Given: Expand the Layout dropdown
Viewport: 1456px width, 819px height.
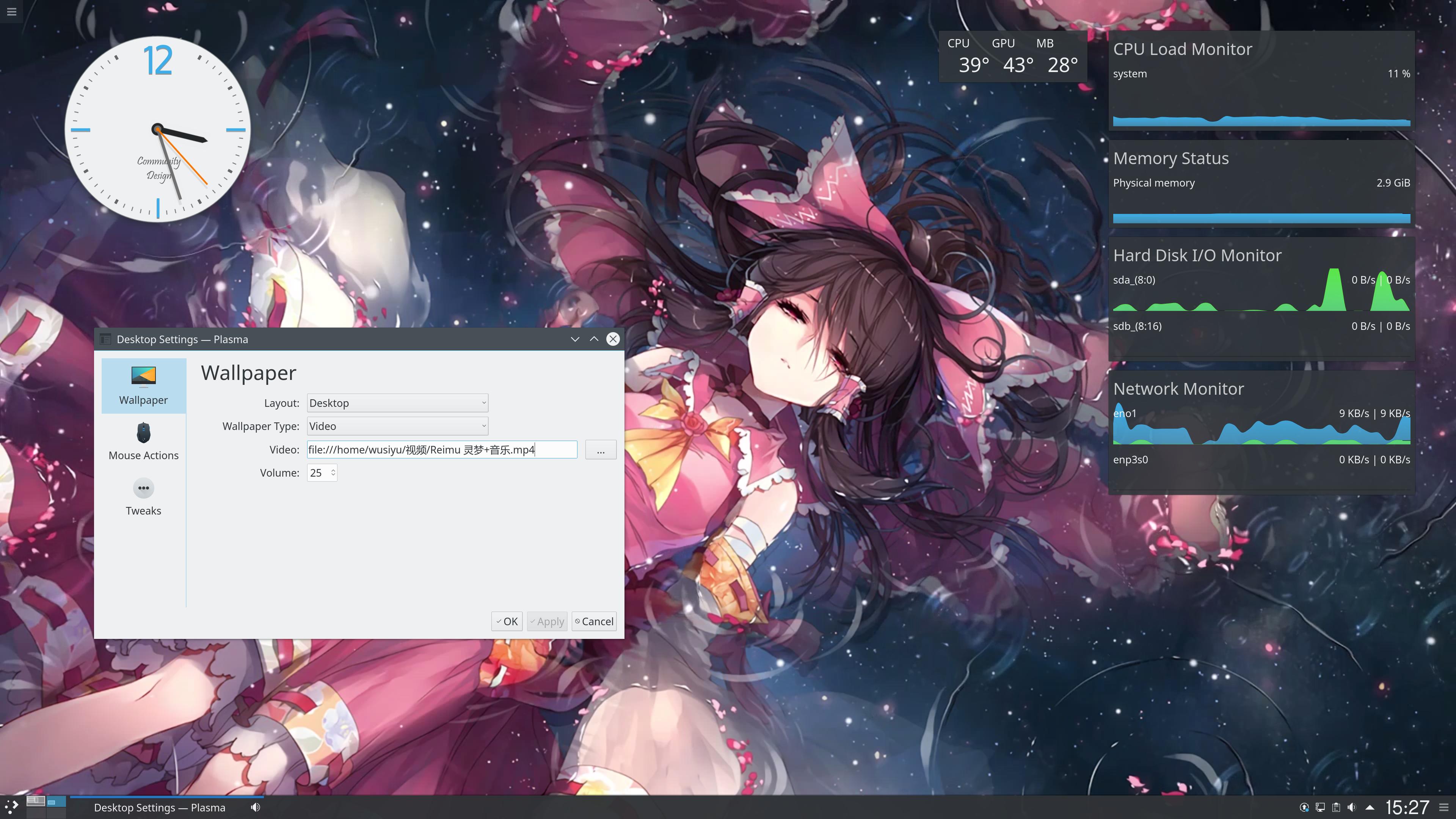Looking at the screenshot, I should coord(397,403).
